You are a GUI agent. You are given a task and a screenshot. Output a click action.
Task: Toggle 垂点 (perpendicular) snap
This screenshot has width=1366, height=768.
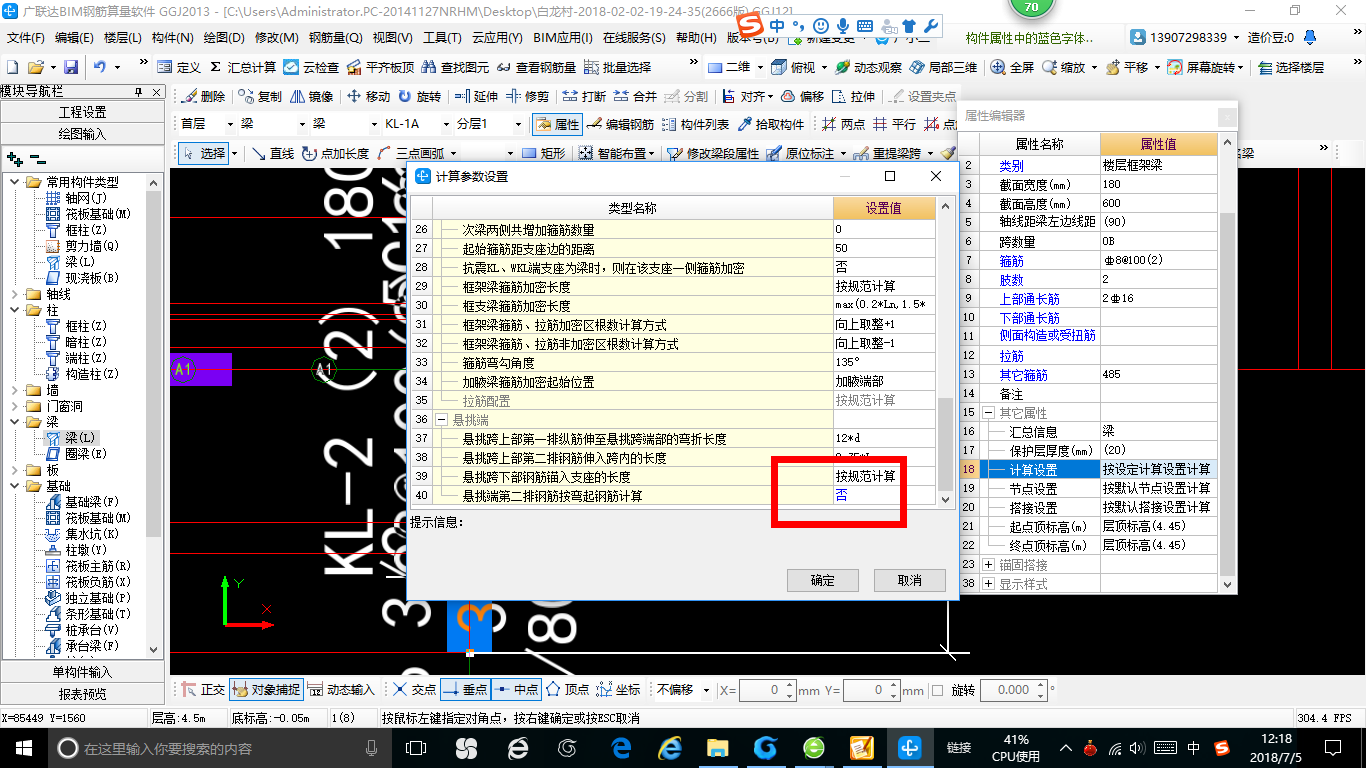pyautogui.click(x=464, y=690)
